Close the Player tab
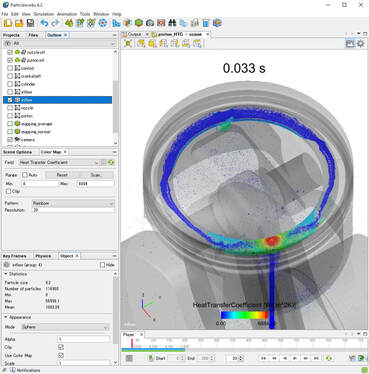 click(142, 334)
